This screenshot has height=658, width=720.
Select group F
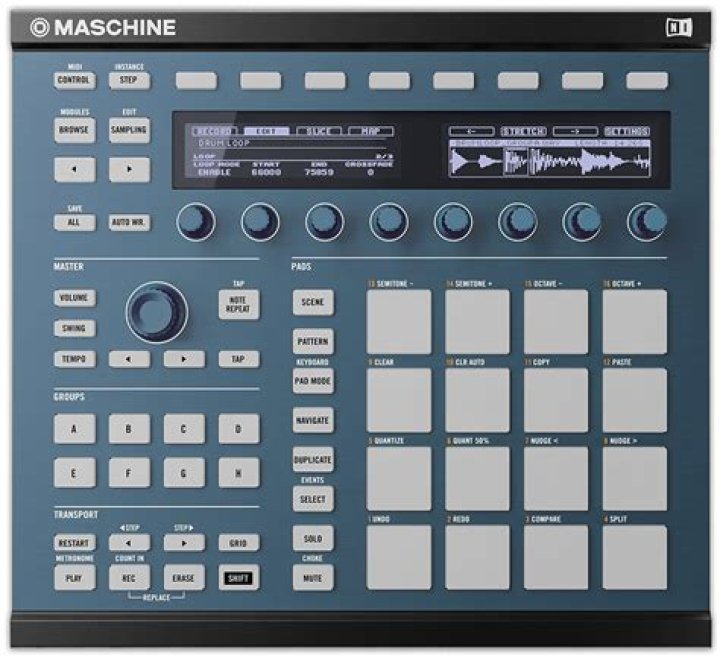tap(129, 472)
